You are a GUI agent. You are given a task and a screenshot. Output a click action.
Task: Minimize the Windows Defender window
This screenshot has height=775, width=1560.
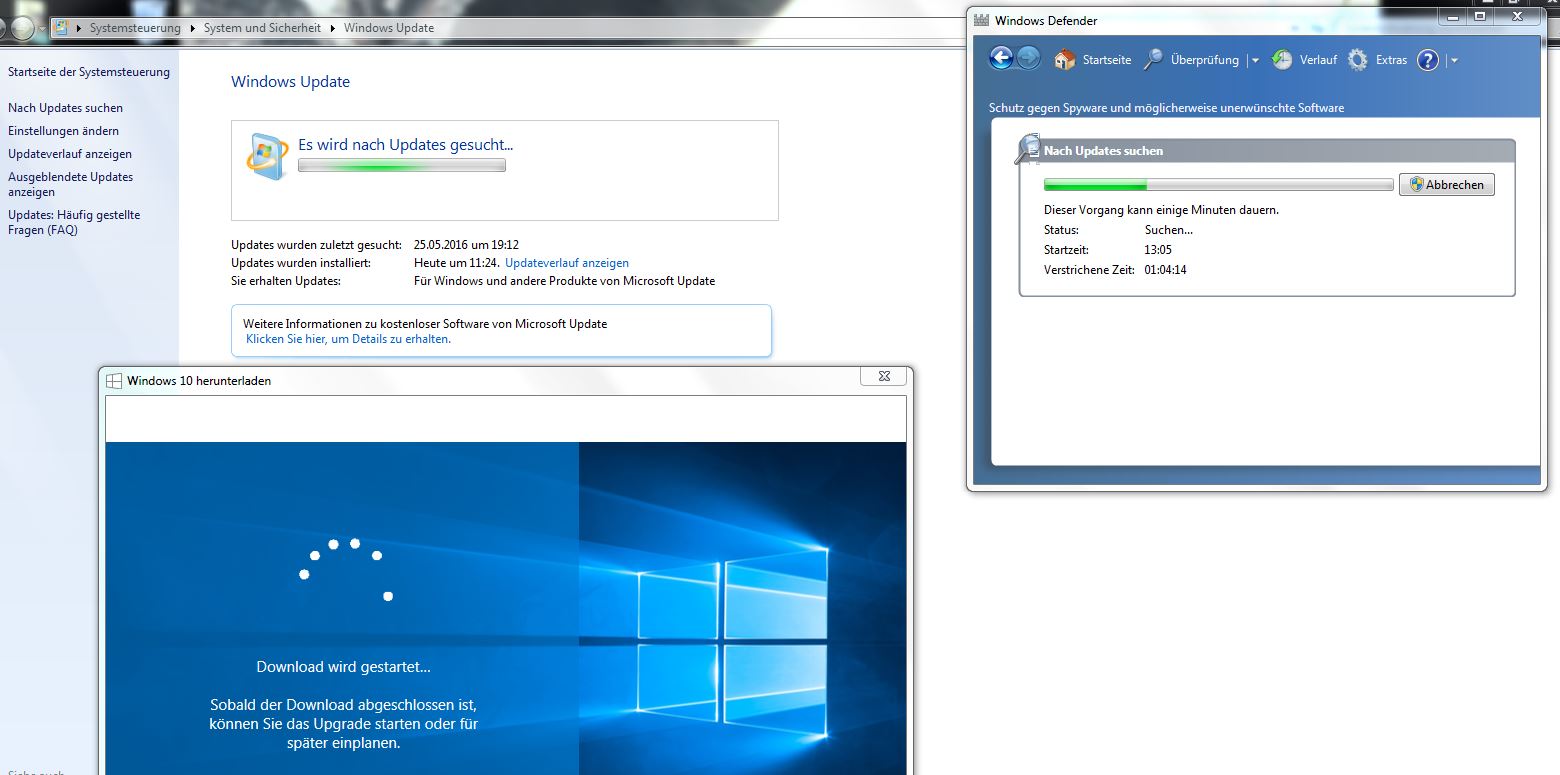coord(1453,17)
